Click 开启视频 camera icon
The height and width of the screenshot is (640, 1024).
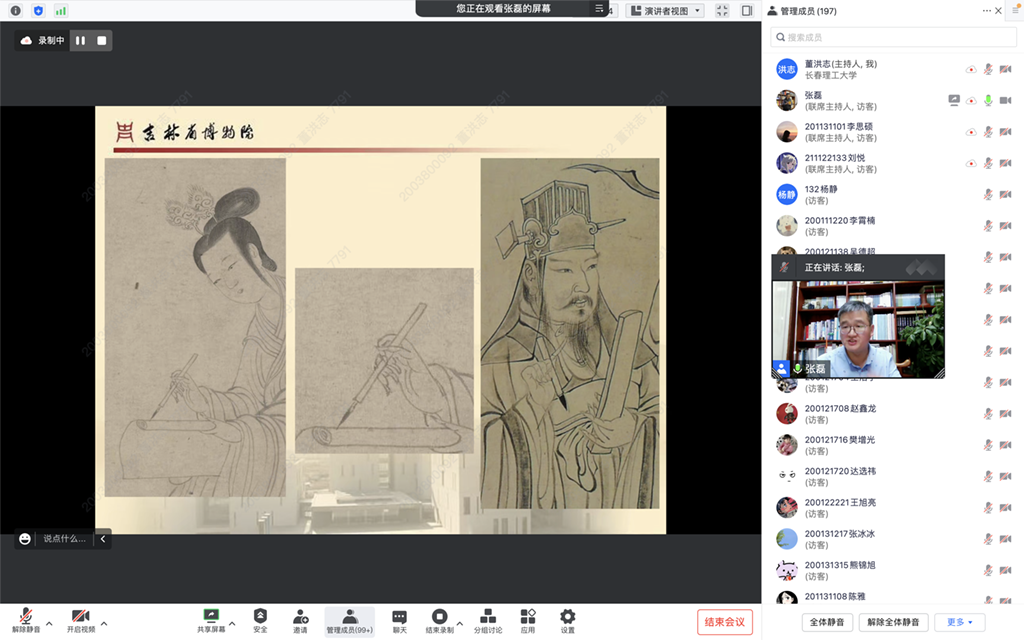point(80,616)
